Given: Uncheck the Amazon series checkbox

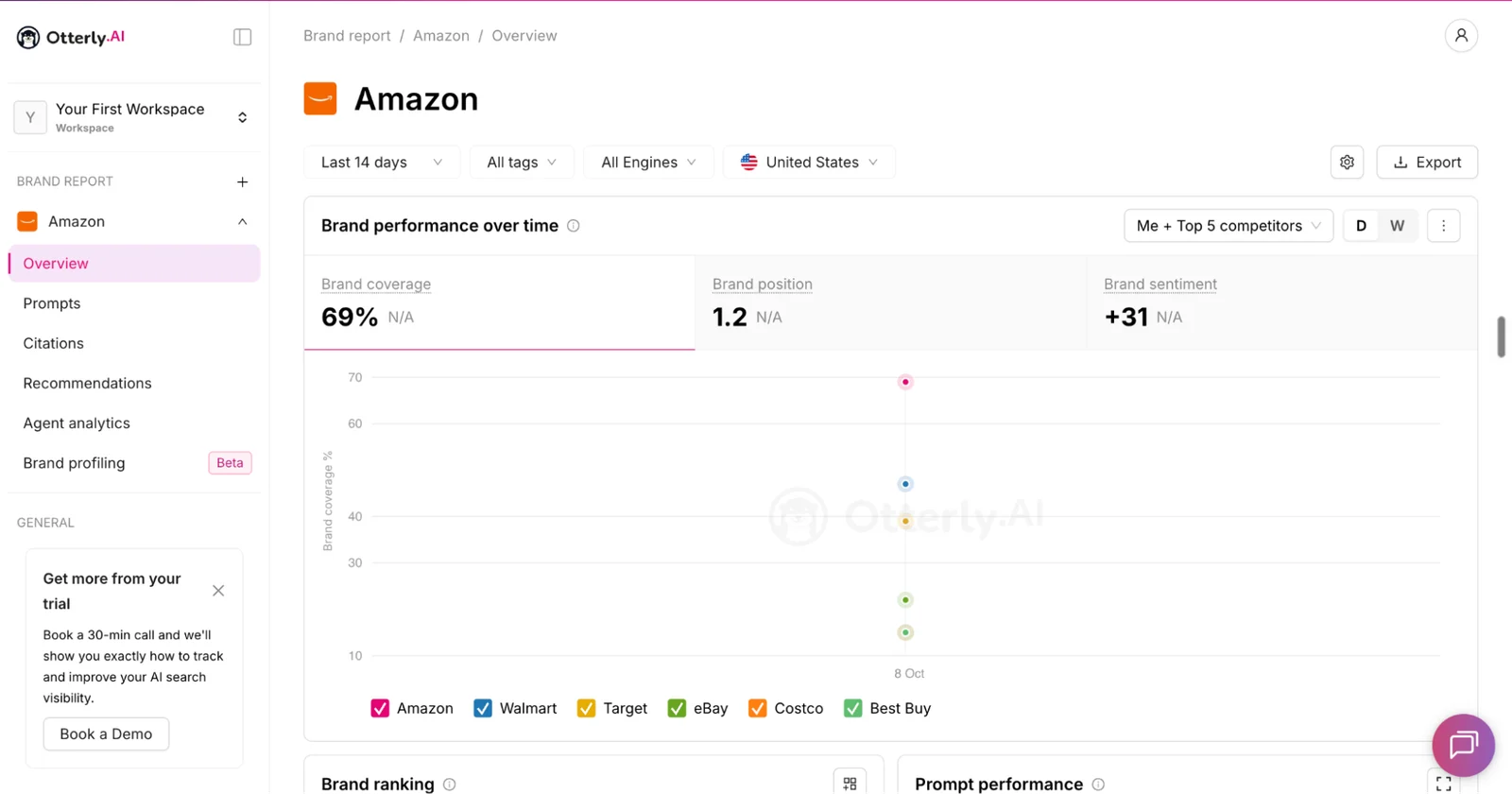Looking at the screenshot, I should click(380, 709).
